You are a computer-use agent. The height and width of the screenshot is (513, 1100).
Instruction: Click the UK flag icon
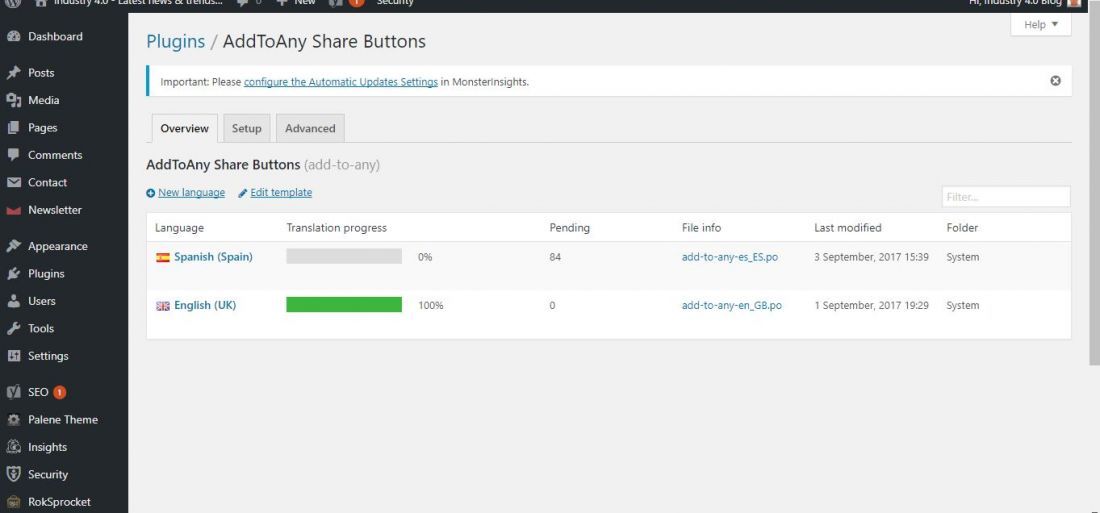[163, 306]
